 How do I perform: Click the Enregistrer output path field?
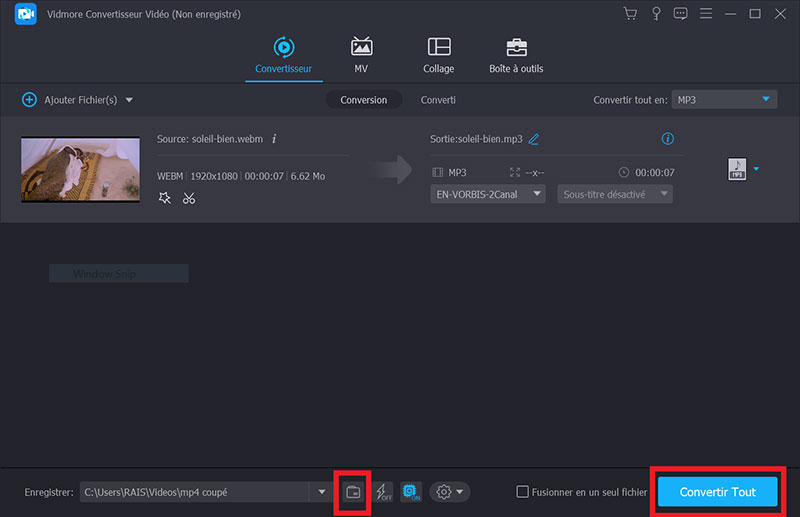click(x=194, y=492)
